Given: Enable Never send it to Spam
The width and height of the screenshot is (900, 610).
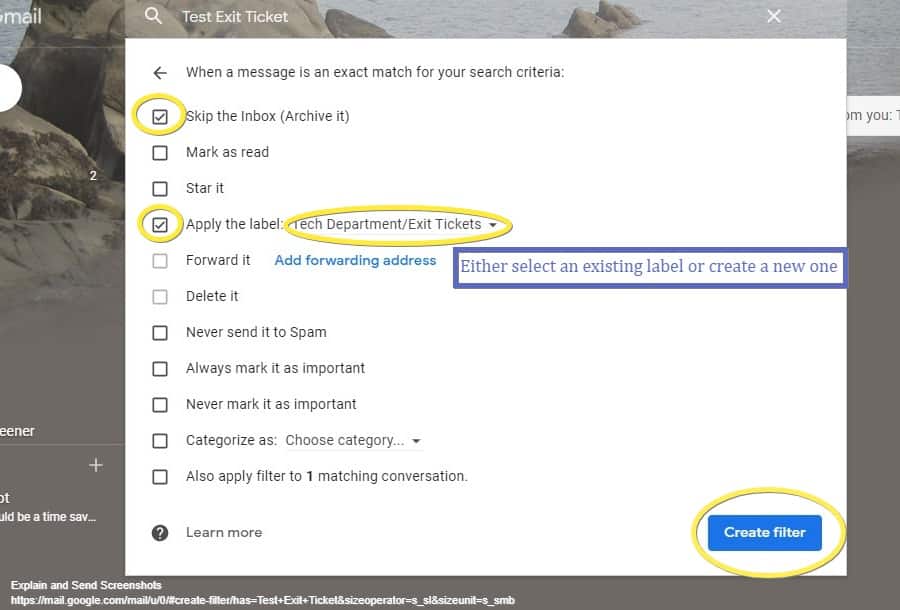Looking at the screenshot, I should (x=160, y=332).
